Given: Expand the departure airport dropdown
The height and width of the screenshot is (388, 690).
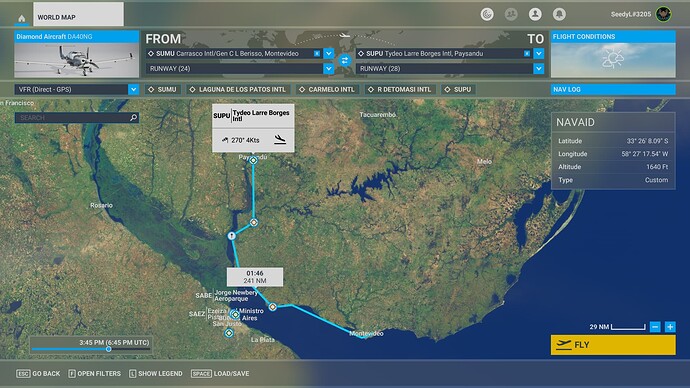Looking at the screenshot, I should tap(329, 53).
